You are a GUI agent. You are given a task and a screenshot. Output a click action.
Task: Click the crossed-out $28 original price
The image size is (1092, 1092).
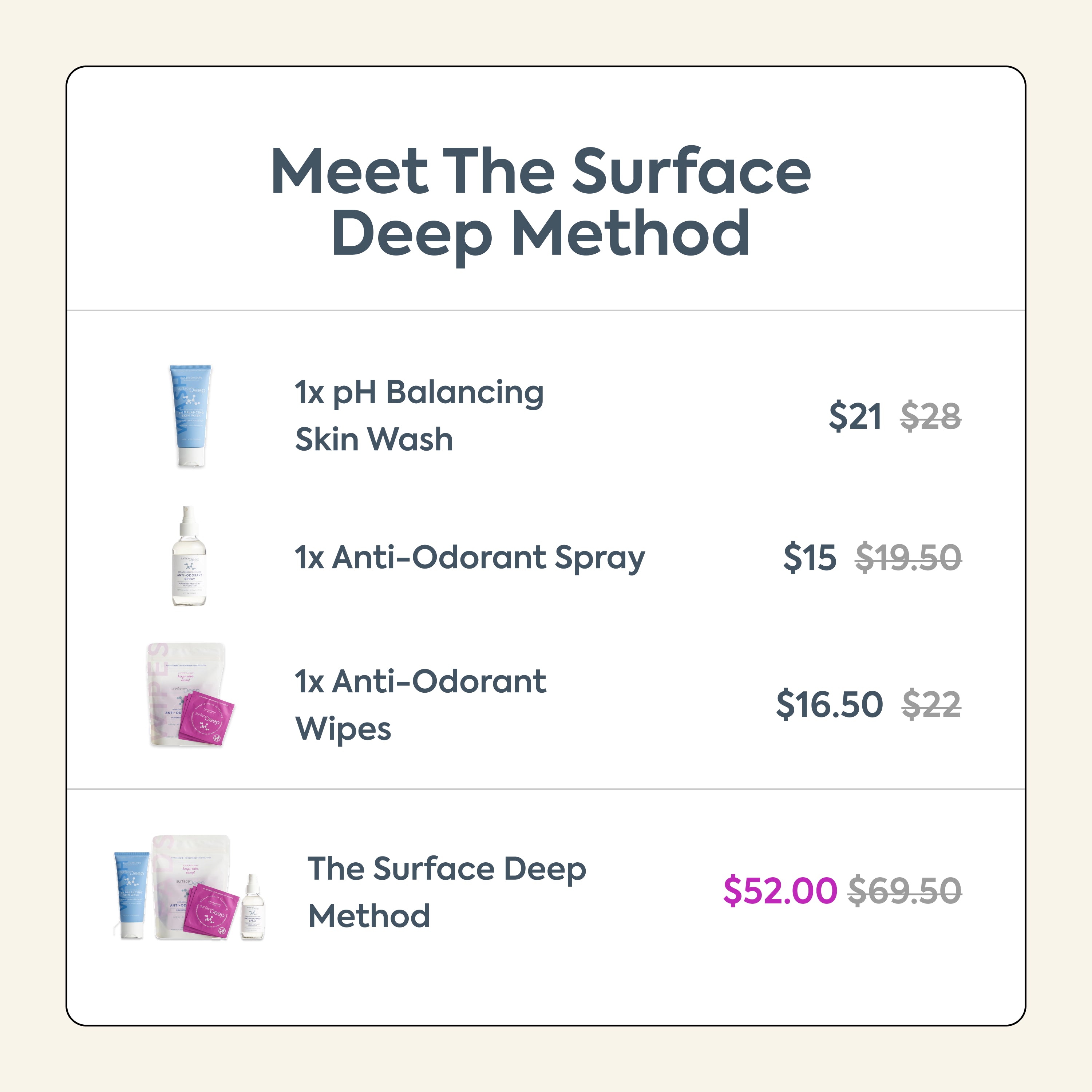[930, 416]
